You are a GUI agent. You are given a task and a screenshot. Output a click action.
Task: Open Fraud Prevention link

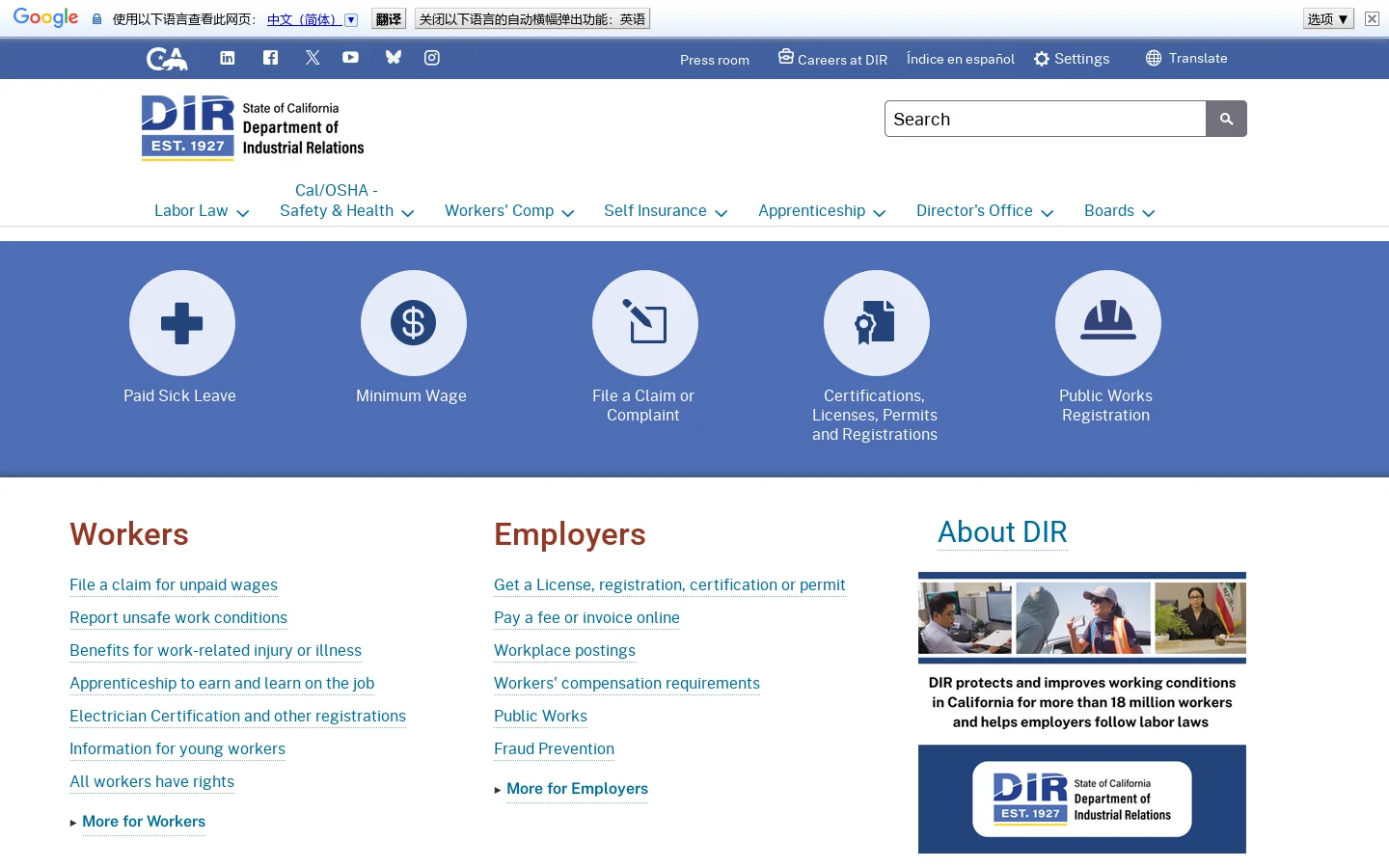[x=554, y=748]
